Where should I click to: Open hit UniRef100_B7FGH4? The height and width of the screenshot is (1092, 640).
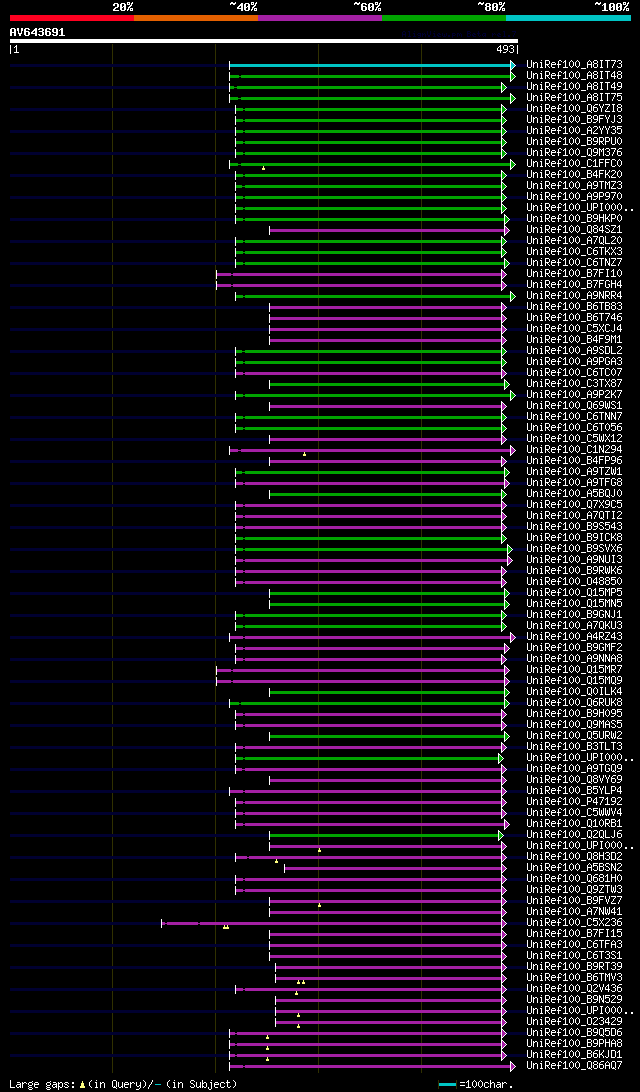[575, 285]
